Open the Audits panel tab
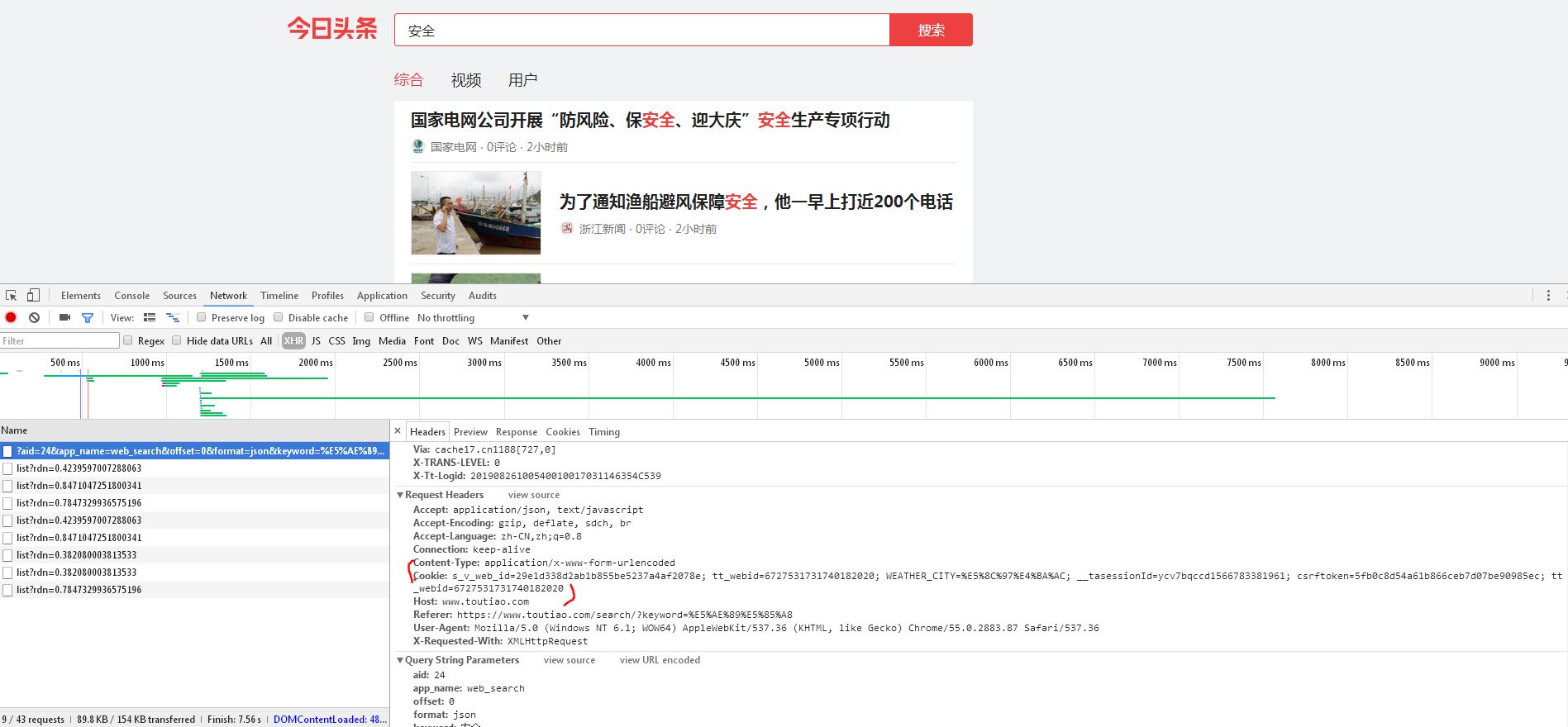Viewport: 1568px width, 727px height. 483,296
